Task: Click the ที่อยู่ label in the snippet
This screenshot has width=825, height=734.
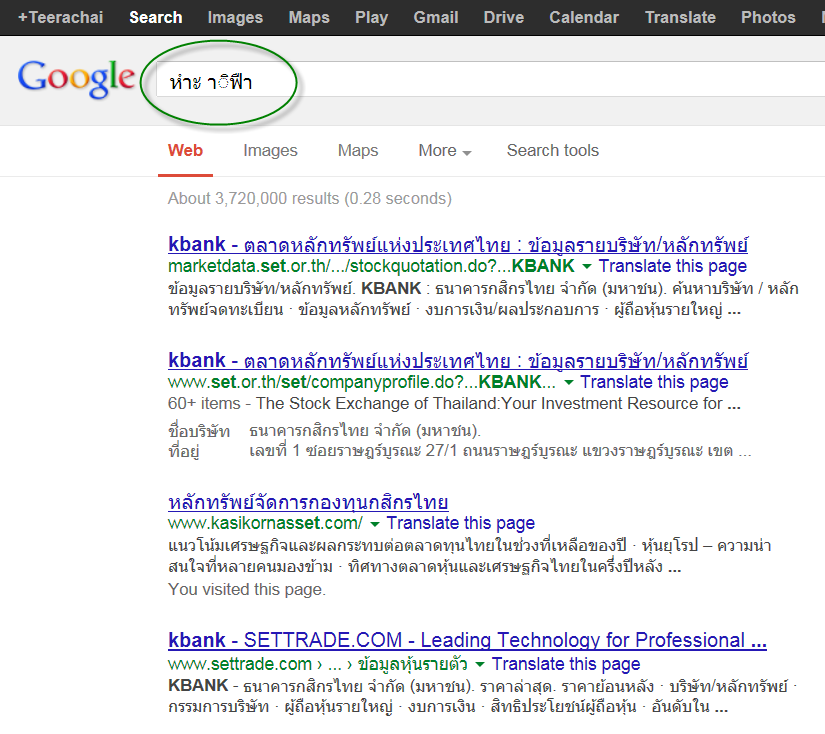Action: 184,451
